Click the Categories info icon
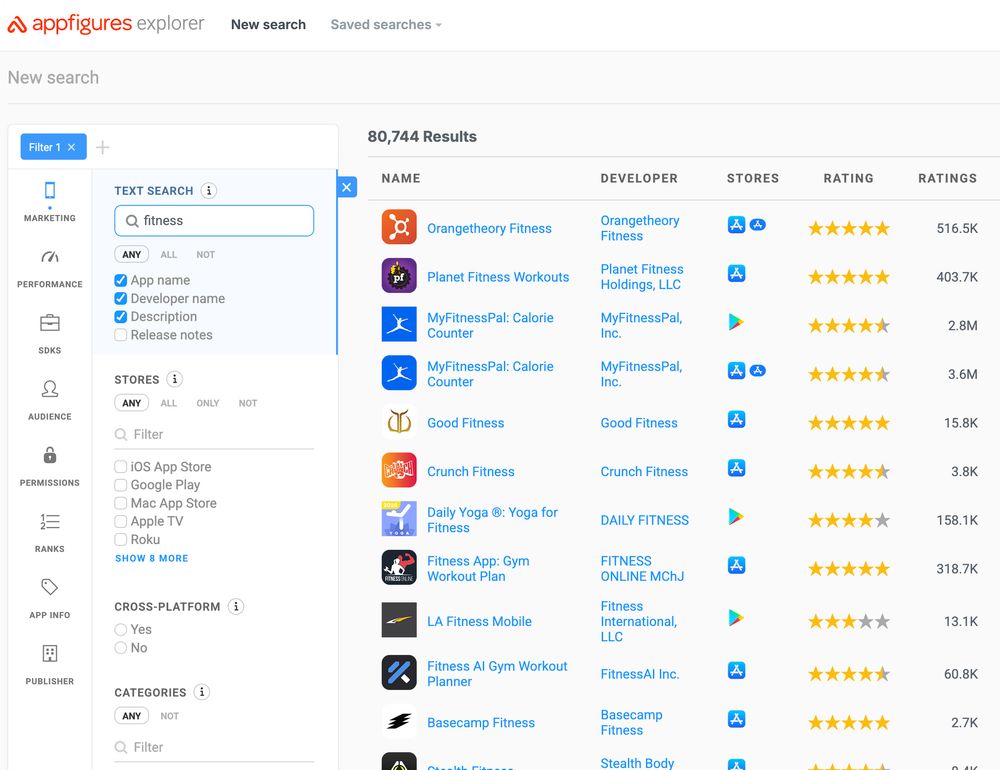The height and width of the screenshot is (770, 1000). (x=202, y=692)
